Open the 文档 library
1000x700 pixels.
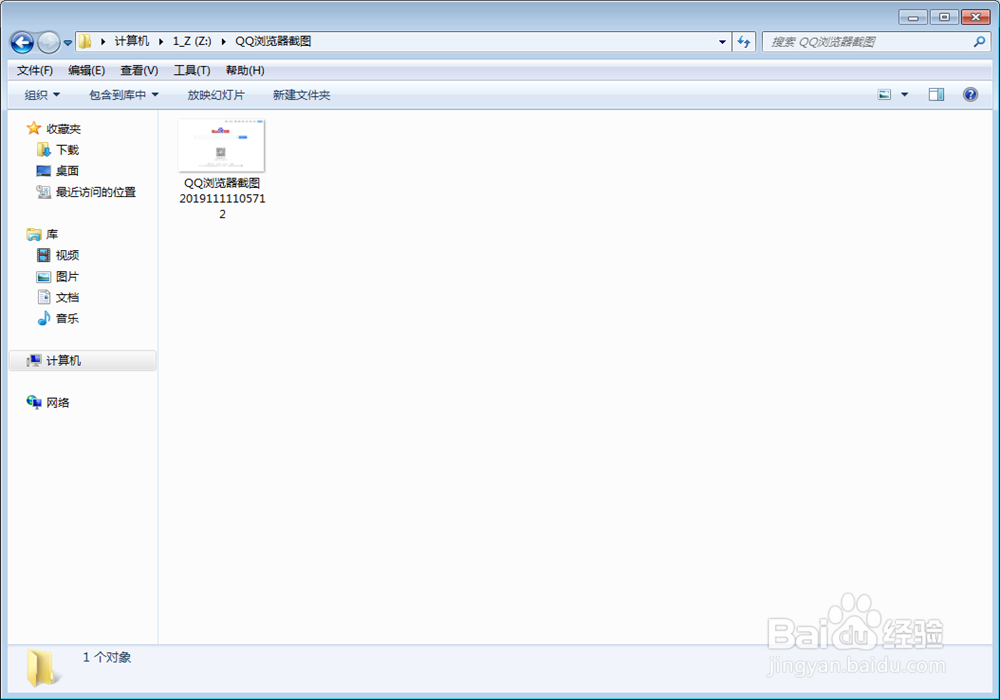pyautogui.click(x=58, y=298)
